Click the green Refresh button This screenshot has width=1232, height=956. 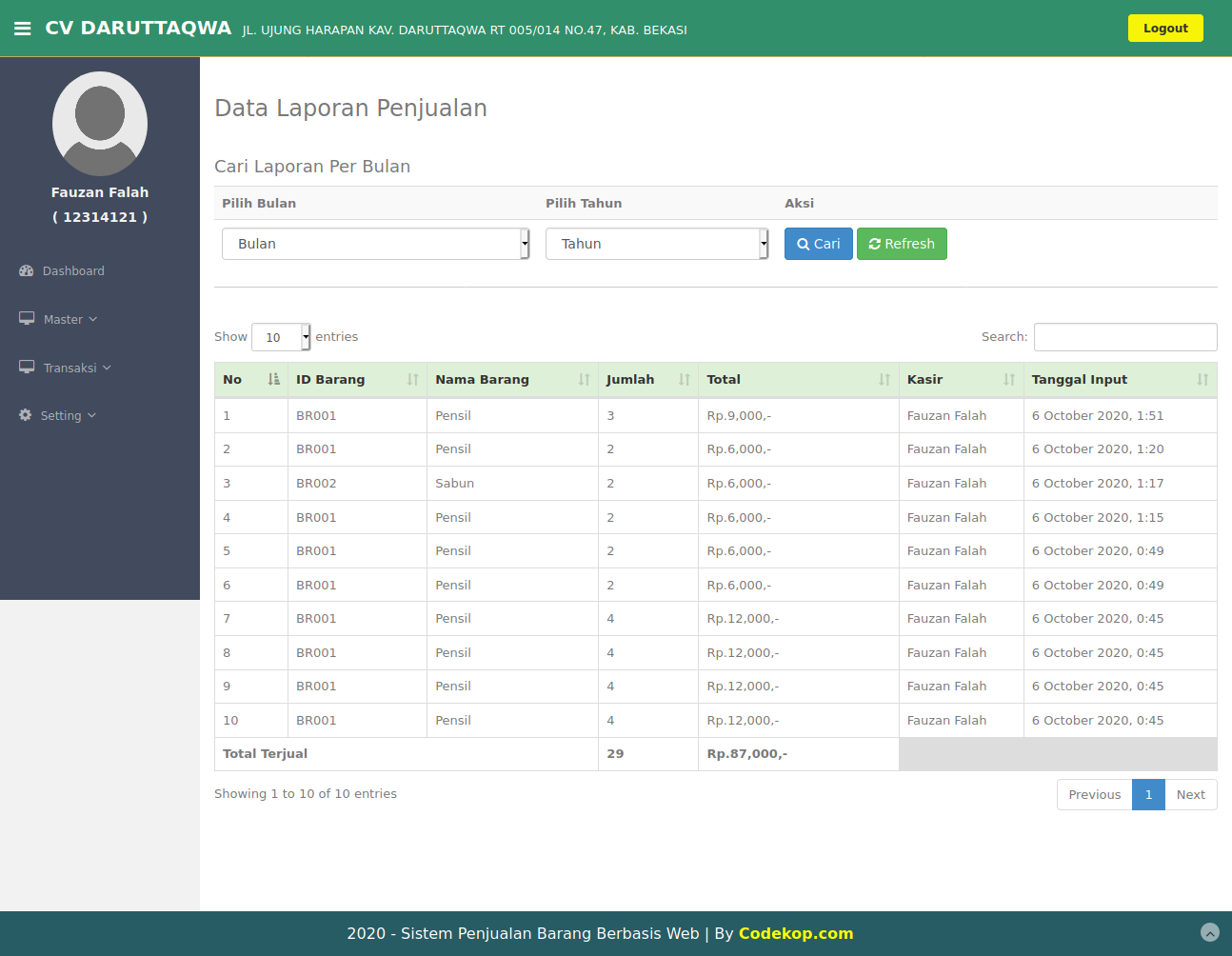point(902,244)
